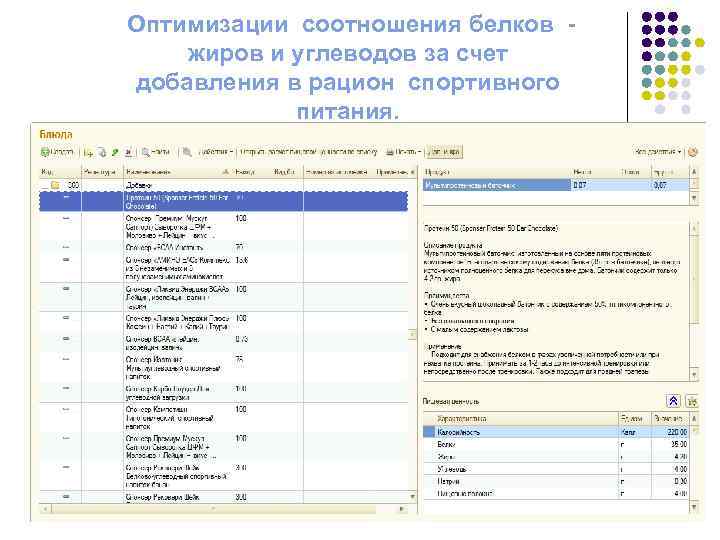The width and height of the screenshot is (720, 540).
Task: Click the cancel search magnifier icon
Action: [x=187, y=152]
